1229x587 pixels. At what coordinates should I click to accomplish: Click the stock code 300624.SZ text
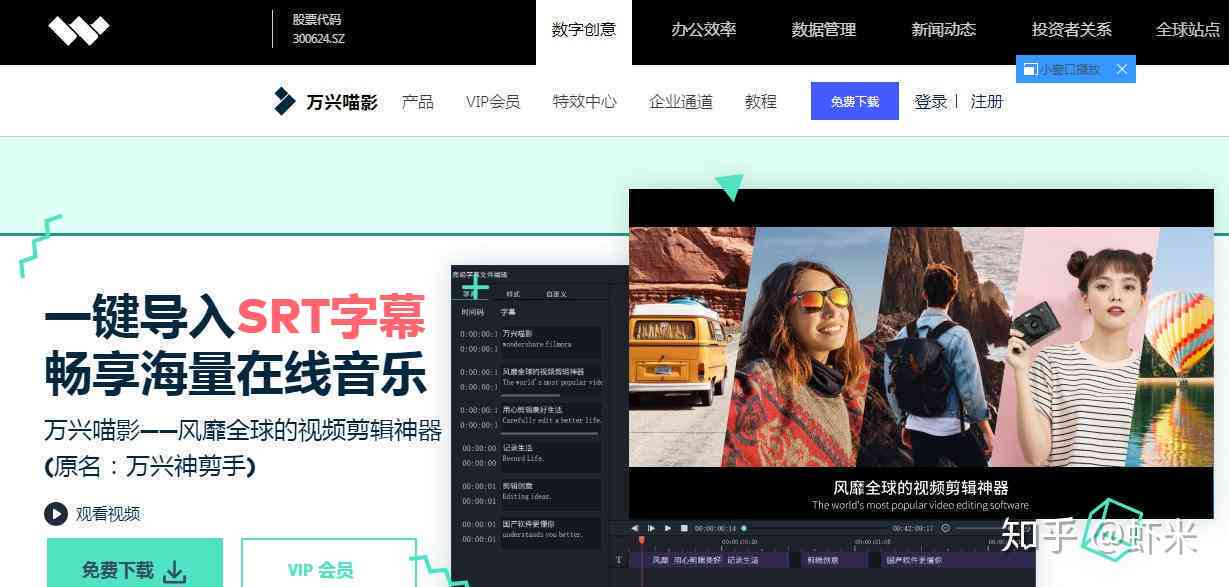[x=318, y=39]
